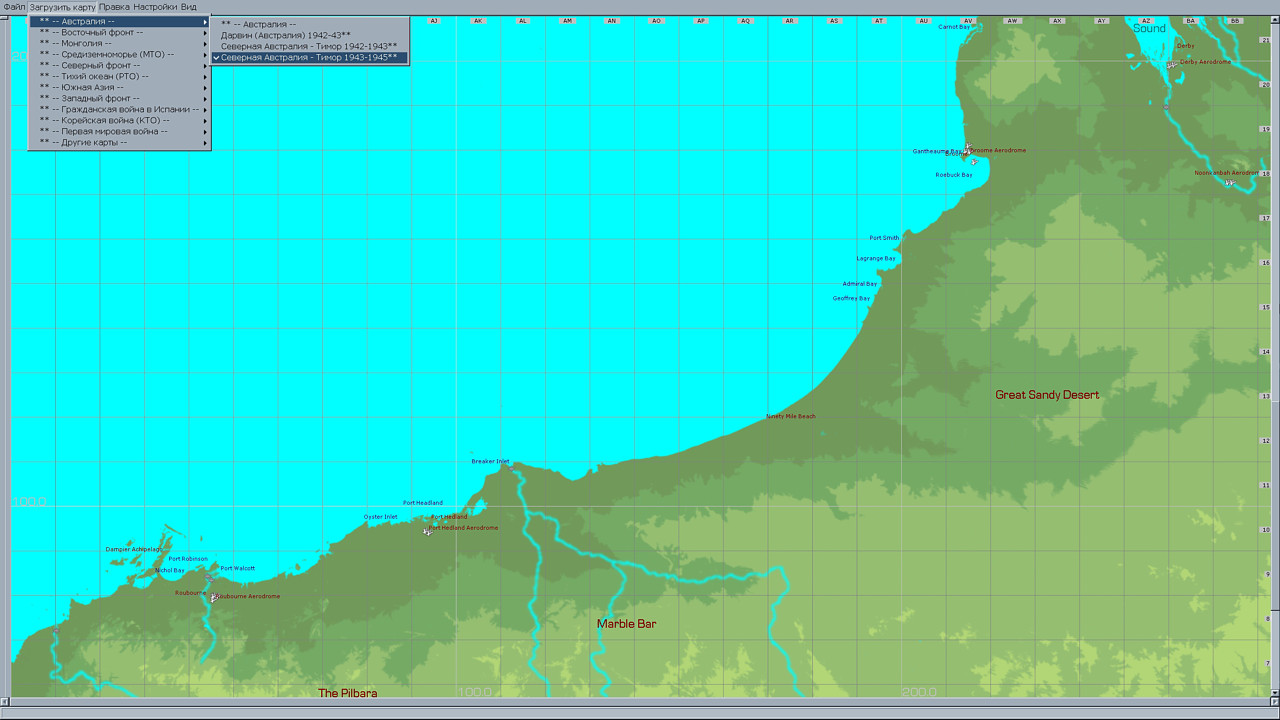Image resolution: width=1280 pixels, height=720 pixels.
Task: Click the Derby town label
Action: tap(1186, 46)
